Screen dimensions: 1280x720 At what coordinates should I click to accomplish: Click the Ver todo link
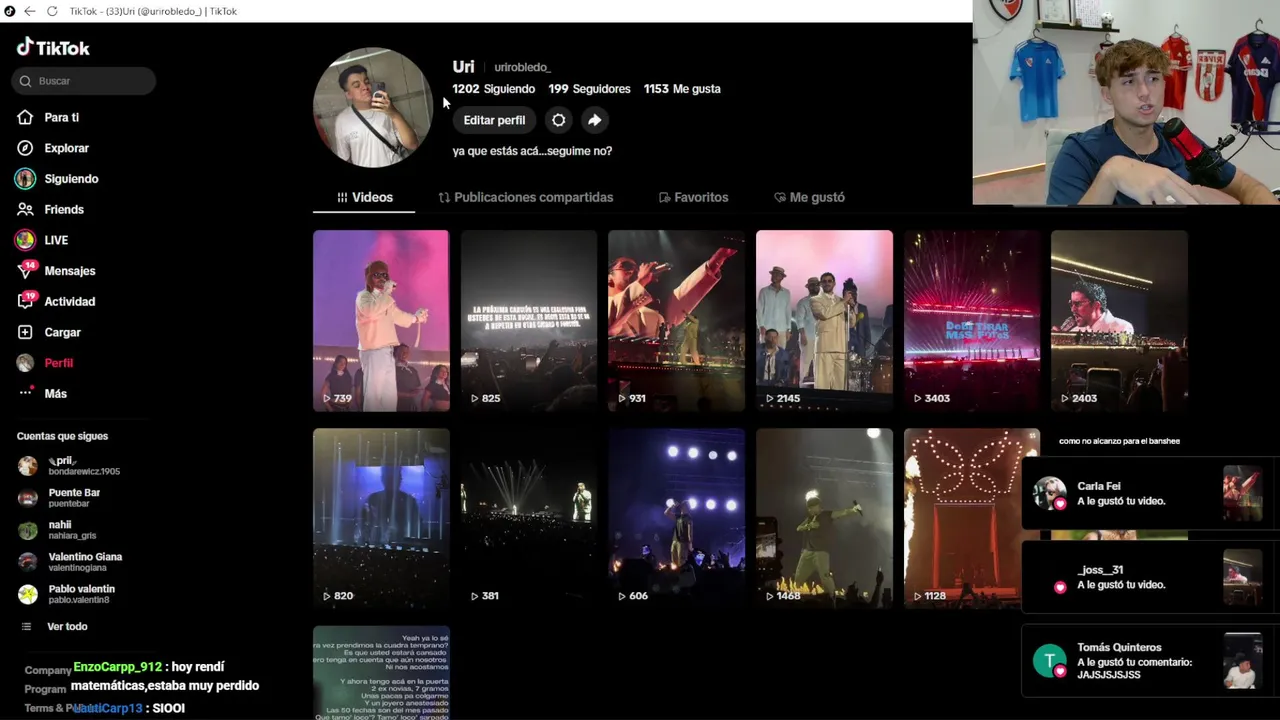(67, 626)
